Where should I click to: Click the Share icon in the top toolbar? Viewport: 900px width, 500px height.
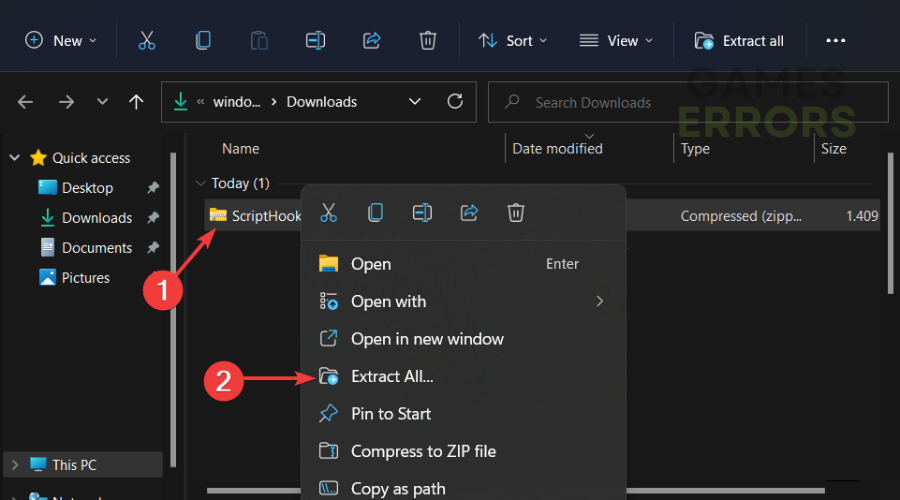371,40
